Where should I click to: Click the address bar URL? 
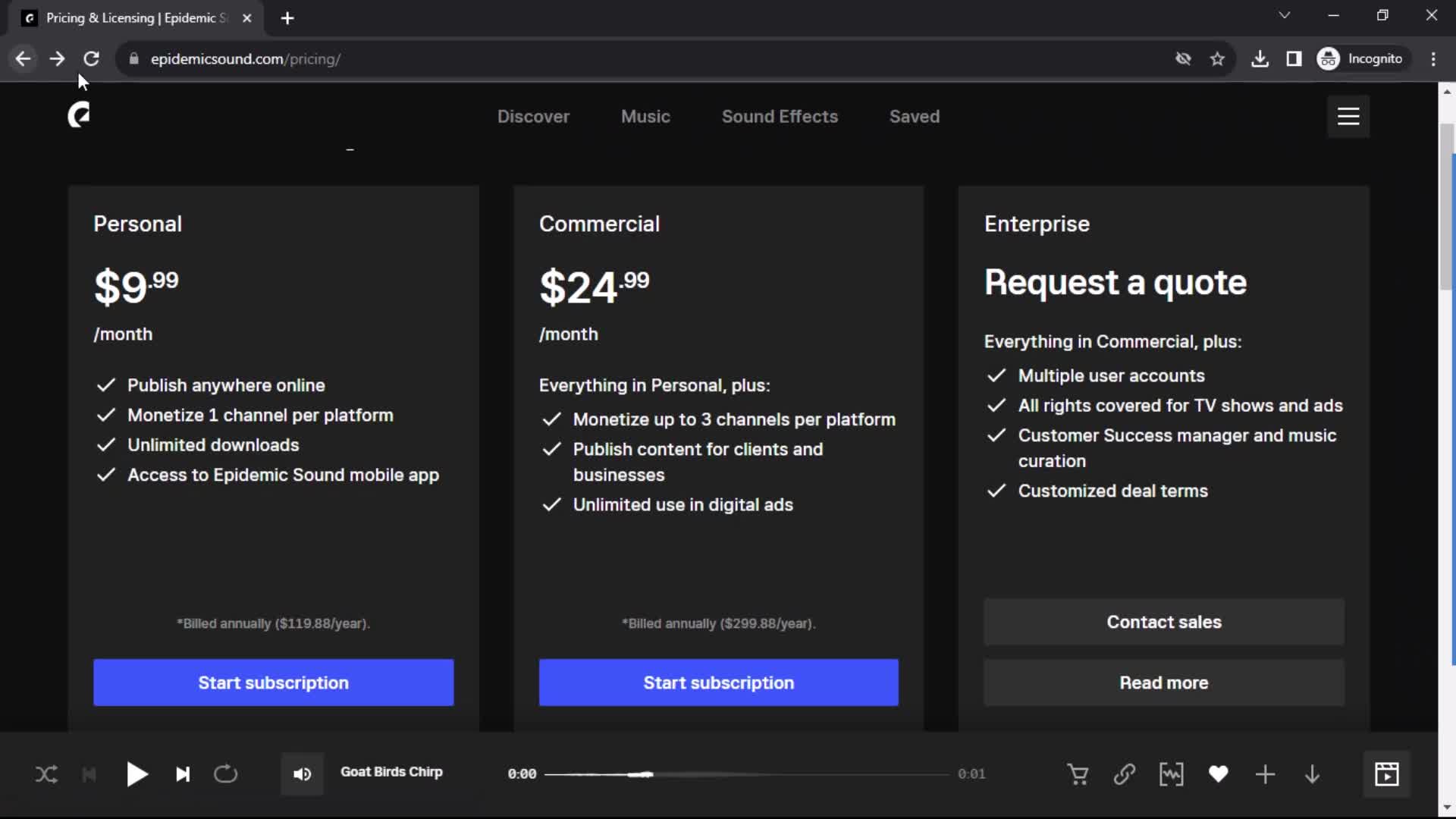pos(246,59)
